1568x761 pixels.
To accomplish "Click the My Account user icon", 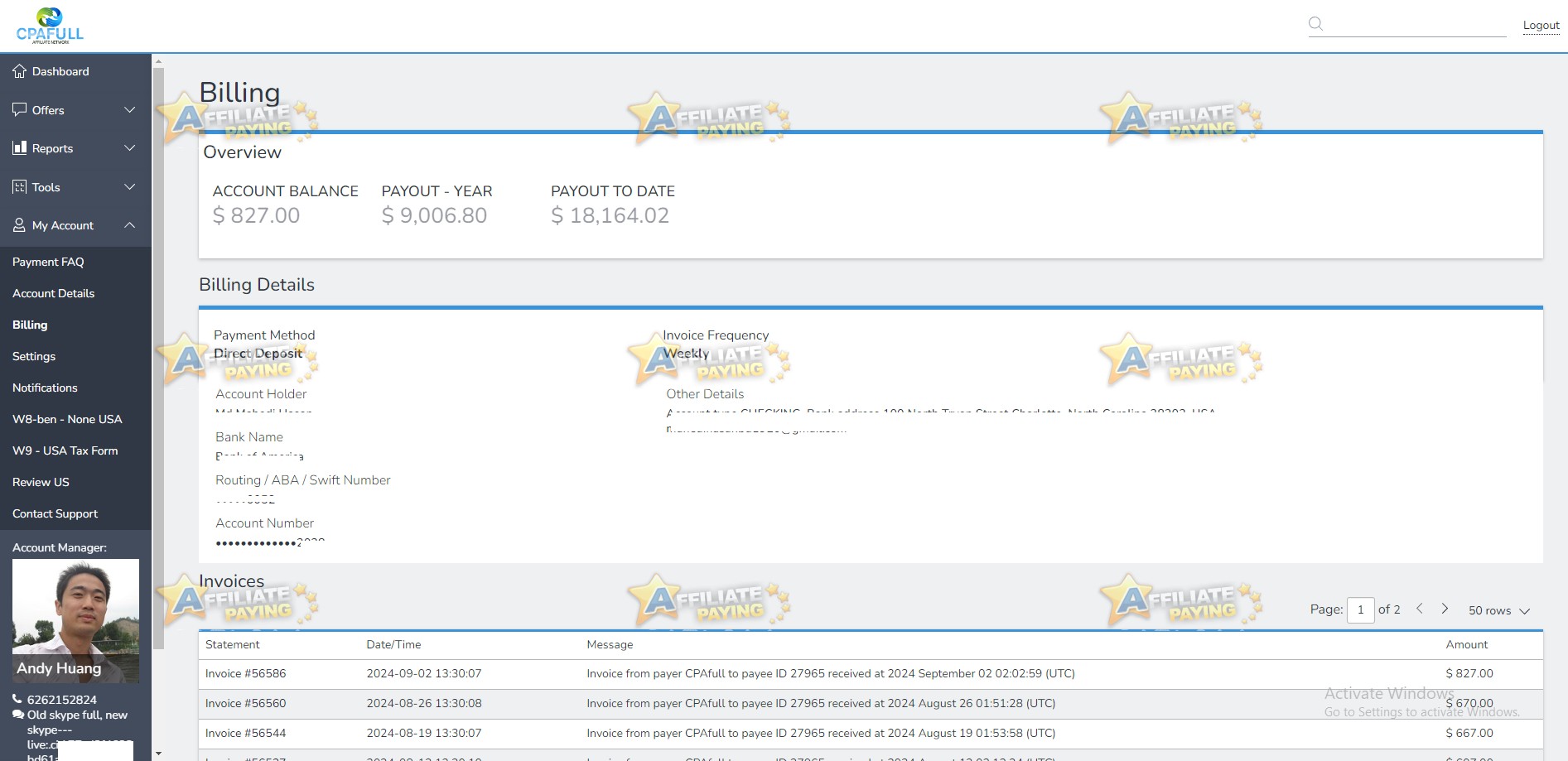I will tap(20, 224).
